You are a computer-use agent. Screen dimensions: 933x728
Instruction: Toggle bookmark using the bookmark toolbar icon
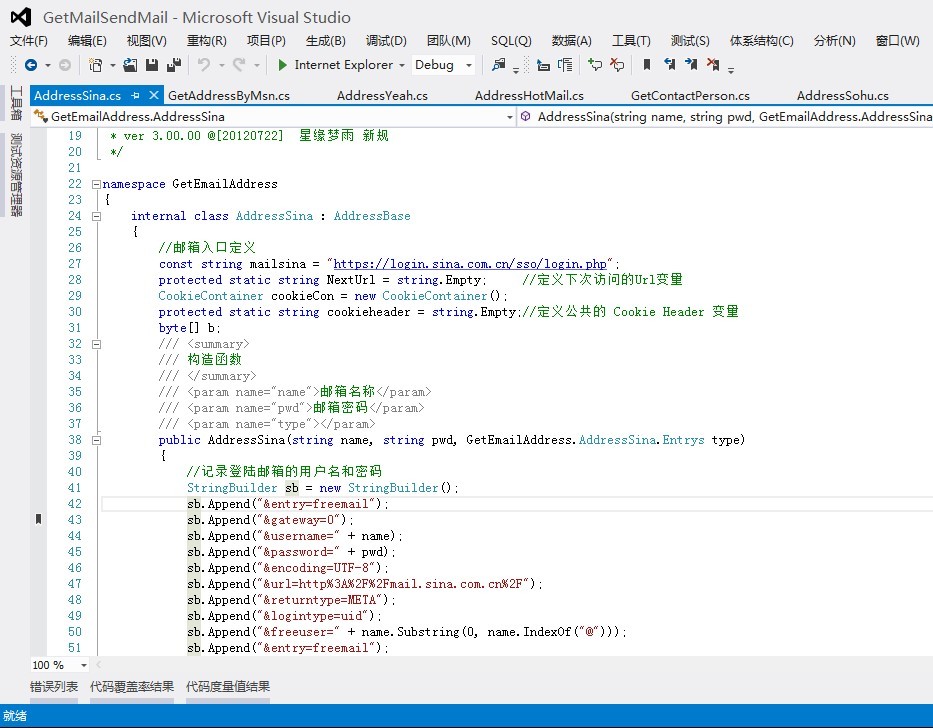pos(647,65)
